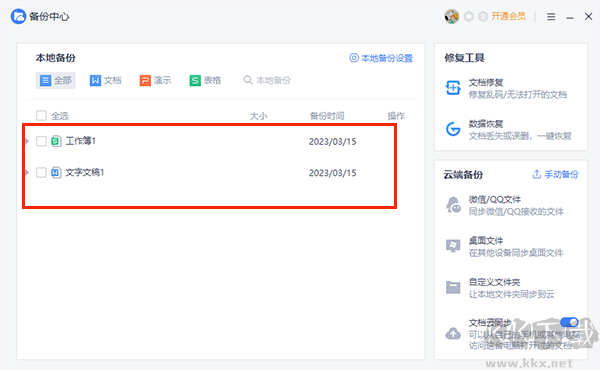Click the 备份中心 app logo icon

tap(18, 16)
